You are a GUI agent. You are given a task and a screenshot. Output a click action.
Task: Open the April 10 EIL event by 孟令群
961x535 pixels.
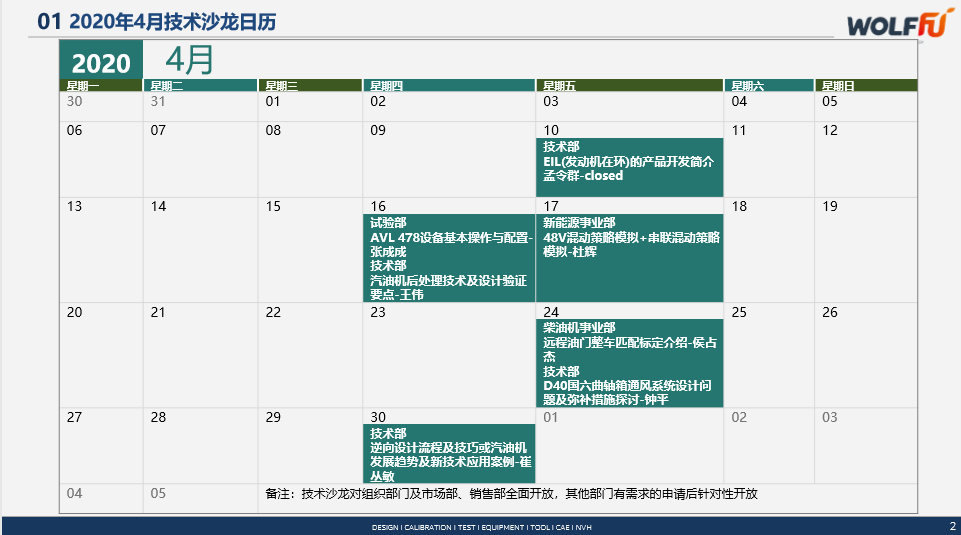click(629, 161)
